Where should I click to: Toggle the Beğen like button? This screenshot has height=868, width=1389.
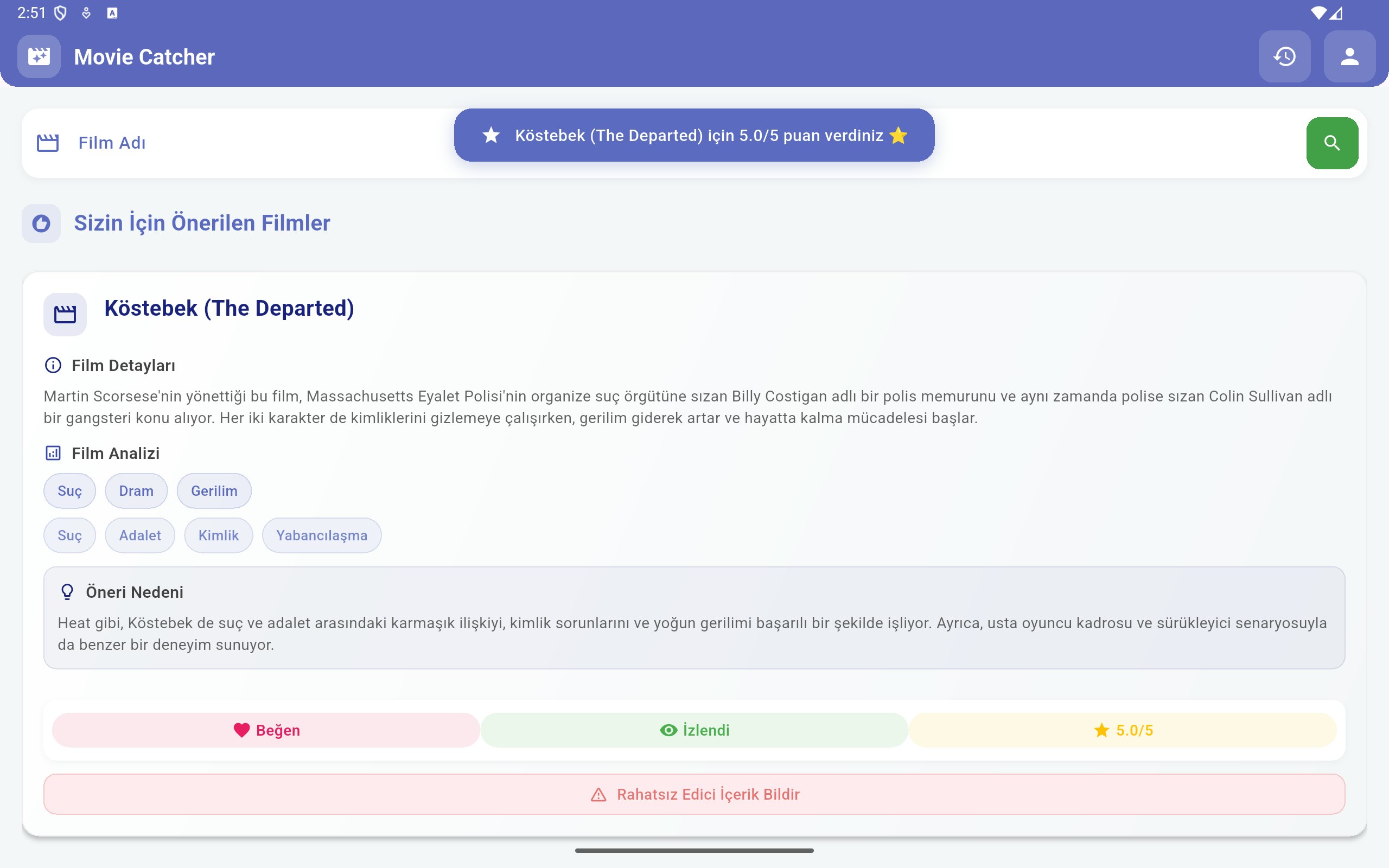(x=266, y=730)
